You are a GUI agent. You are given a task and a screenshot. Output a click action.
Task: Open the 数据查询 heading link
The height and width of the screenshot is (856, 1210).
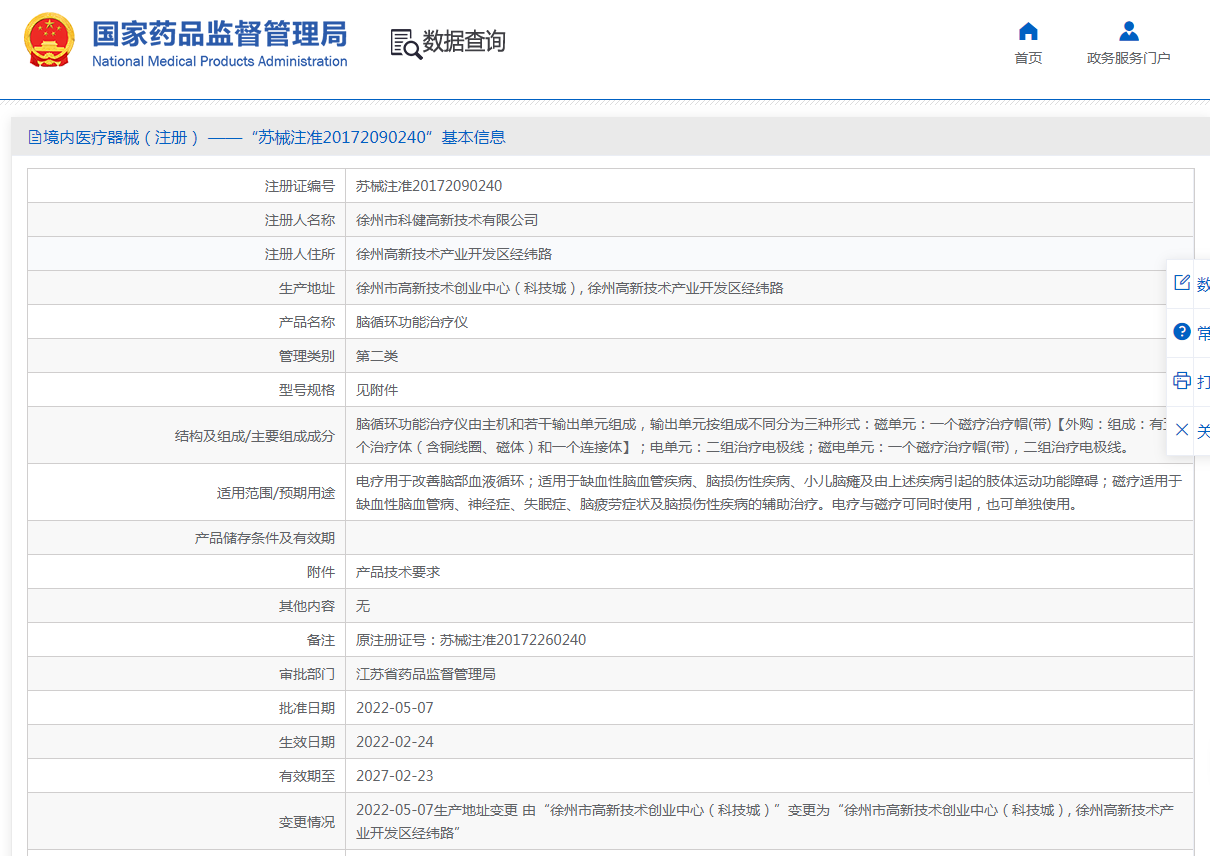(464, 42)
